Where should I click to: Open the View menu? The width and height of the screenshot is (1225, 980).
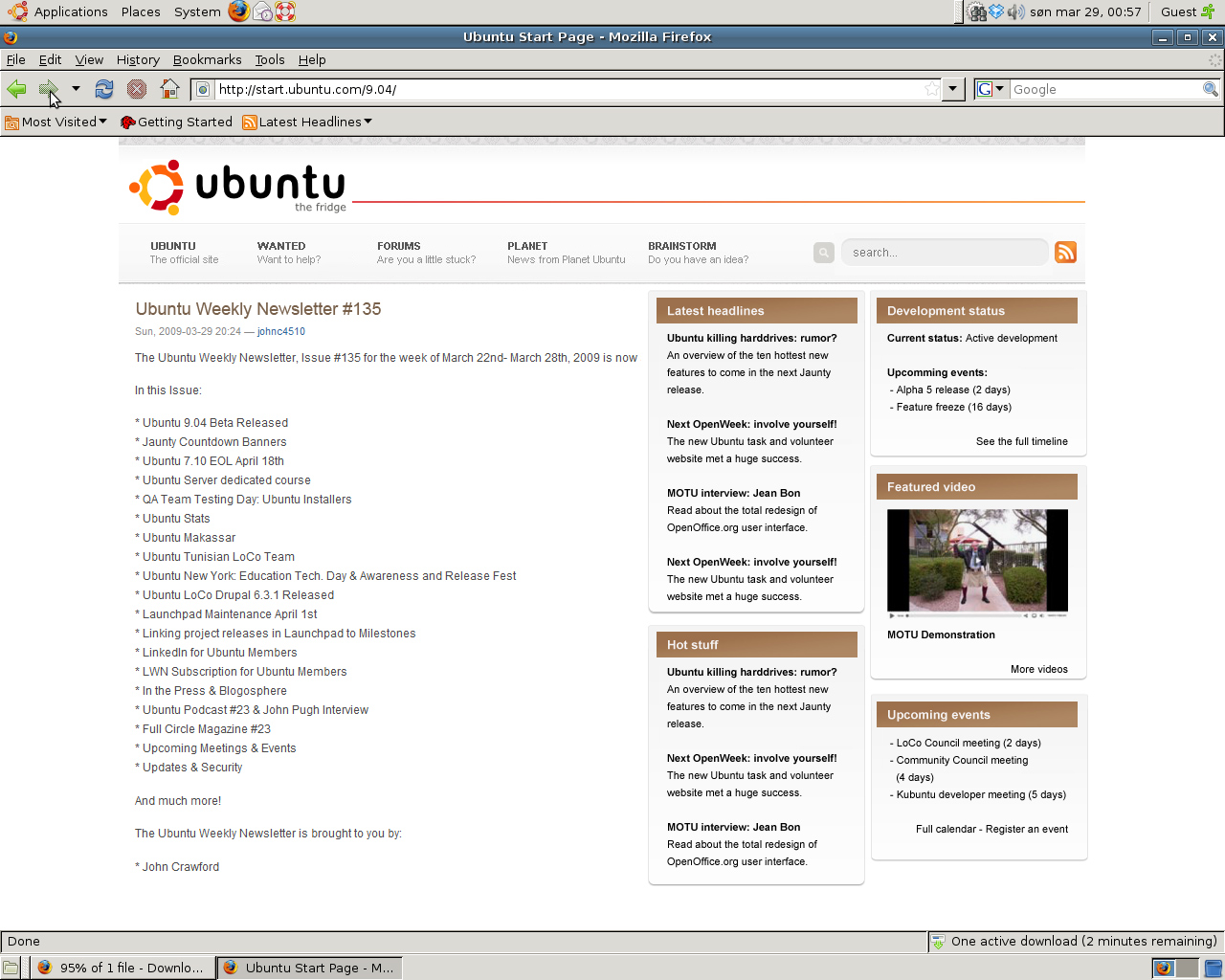[x=89, y=59]
